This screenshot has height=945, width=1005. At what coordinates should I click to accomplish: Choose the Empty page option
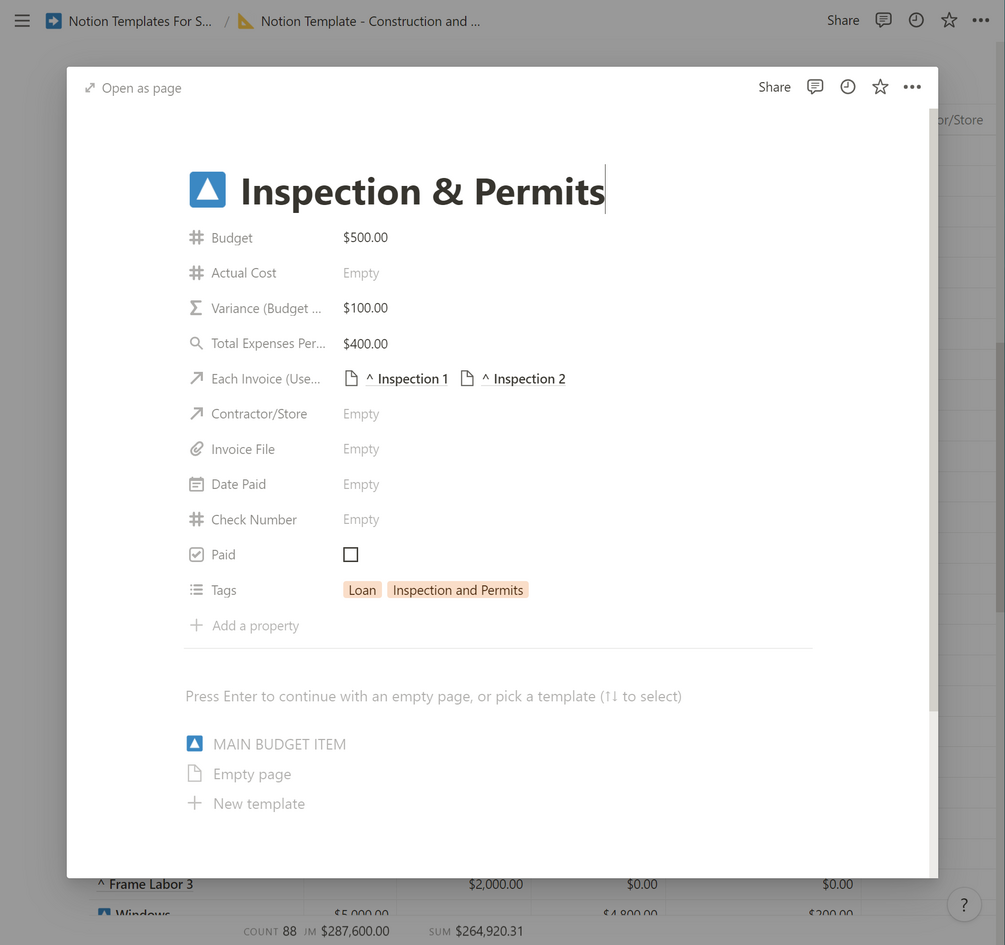(252, 774)
